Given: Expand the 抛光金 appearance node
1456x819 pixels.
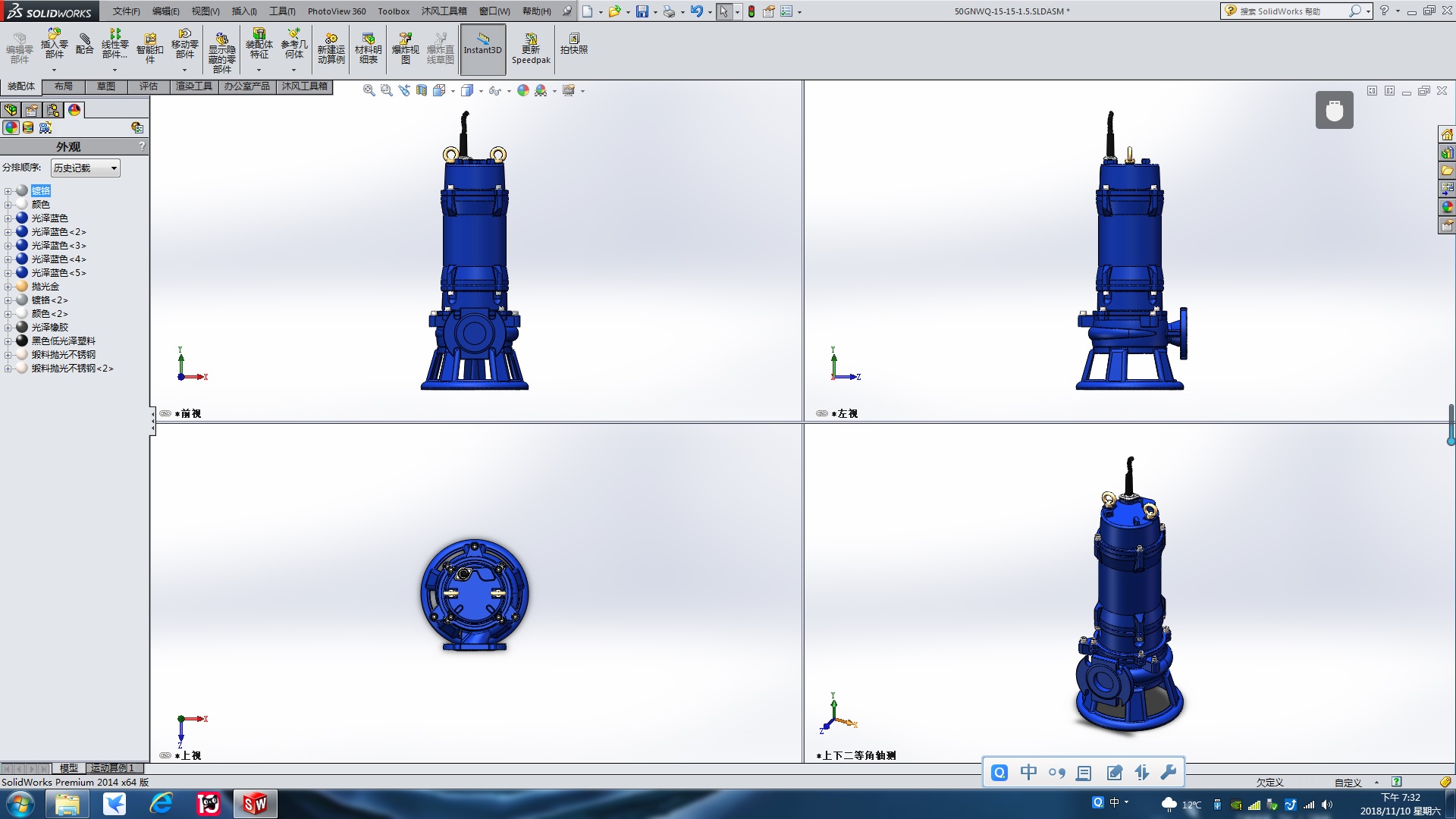Looking at the screenshot, I should pyautogui.click(x=8, y=287).
